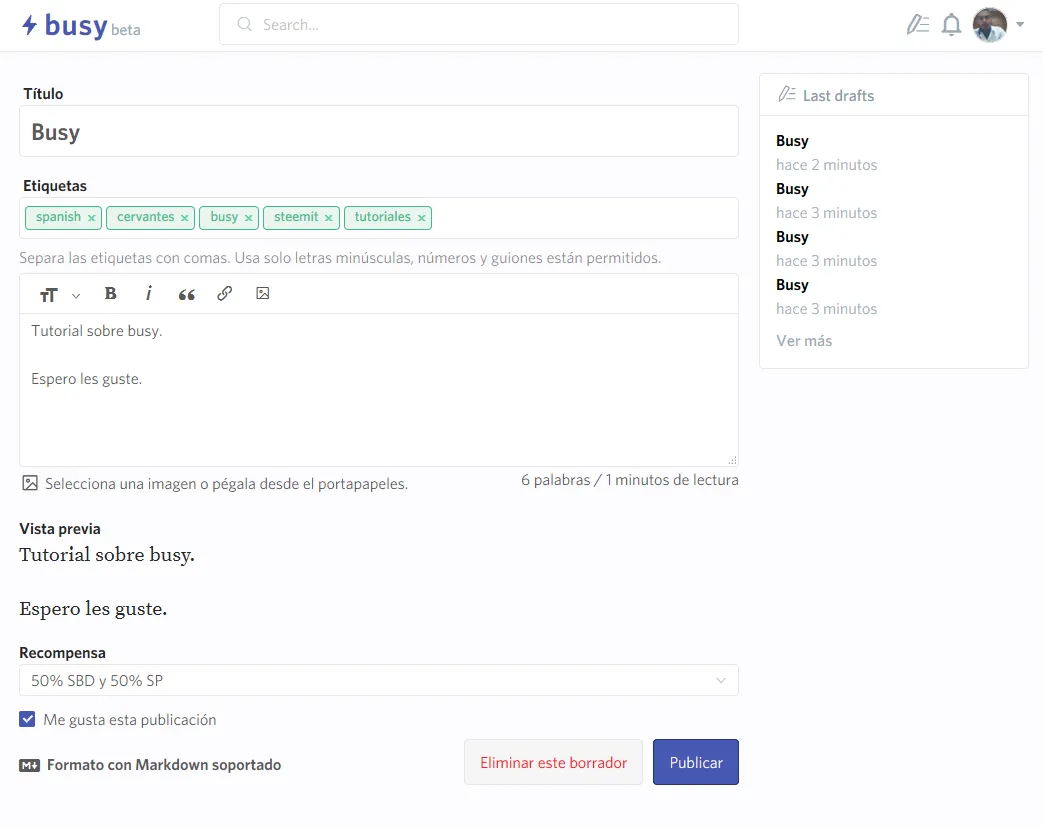This screenshot has height=827, width=1043.
Task: Click the magnifier icon in search bar
Action: pos(245,25)
